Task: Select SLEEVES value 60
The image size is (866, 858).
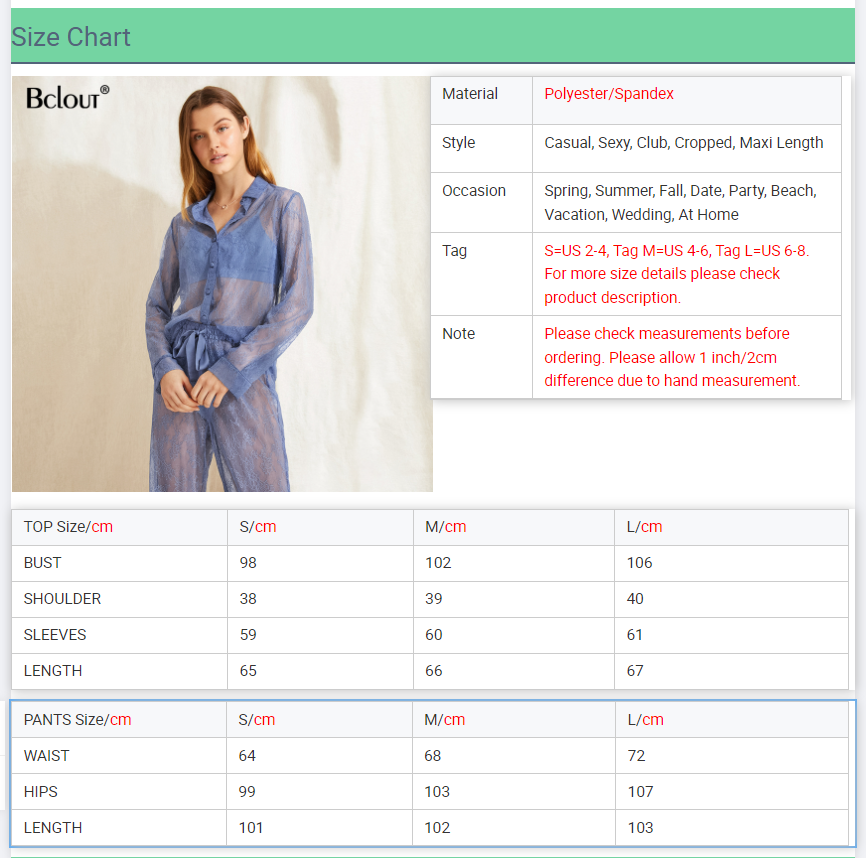Action: 434,635
